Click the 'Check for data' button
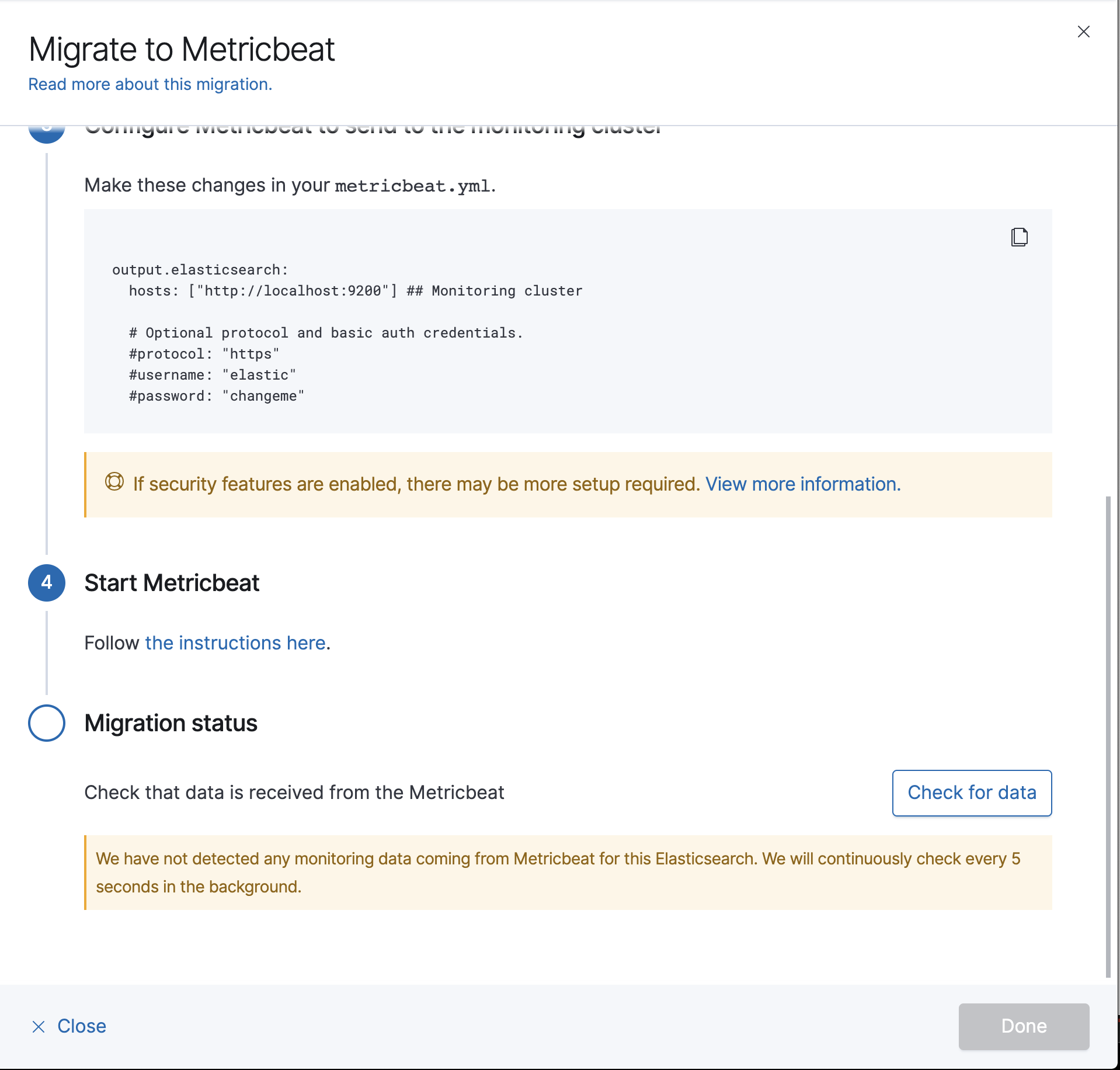Image resolution: width=1120 pixels, height=1070 pixels. click(972, 793)
